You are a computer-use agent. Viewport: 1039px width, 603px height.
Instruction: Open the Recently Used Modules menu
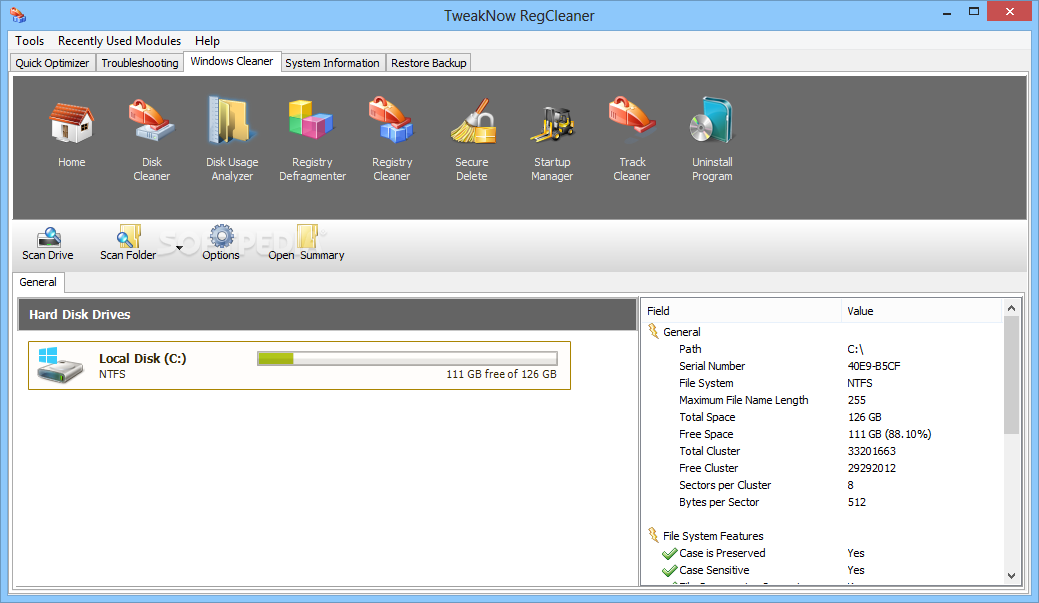(x=119, y=41)
